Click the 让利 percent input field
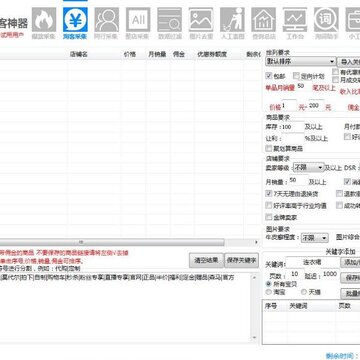This screenshot has height=360, width=360. coord(293,138)
